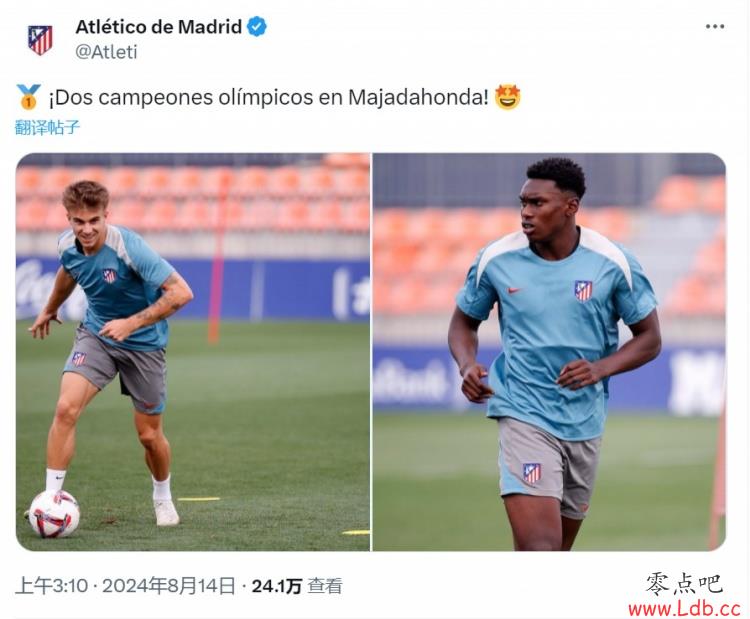Open the three-dot more options menu
Viewport: 750px width, 619px height.
point(715,27)
